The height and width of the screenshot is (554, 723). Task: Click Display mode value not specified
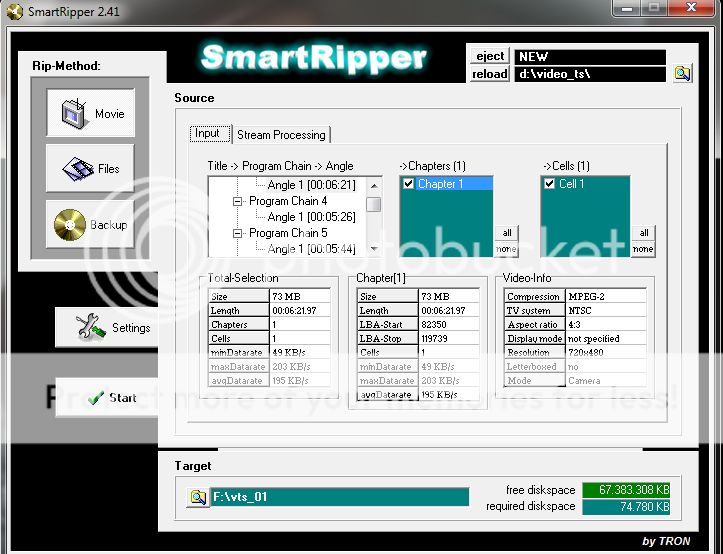pos(593,339)
